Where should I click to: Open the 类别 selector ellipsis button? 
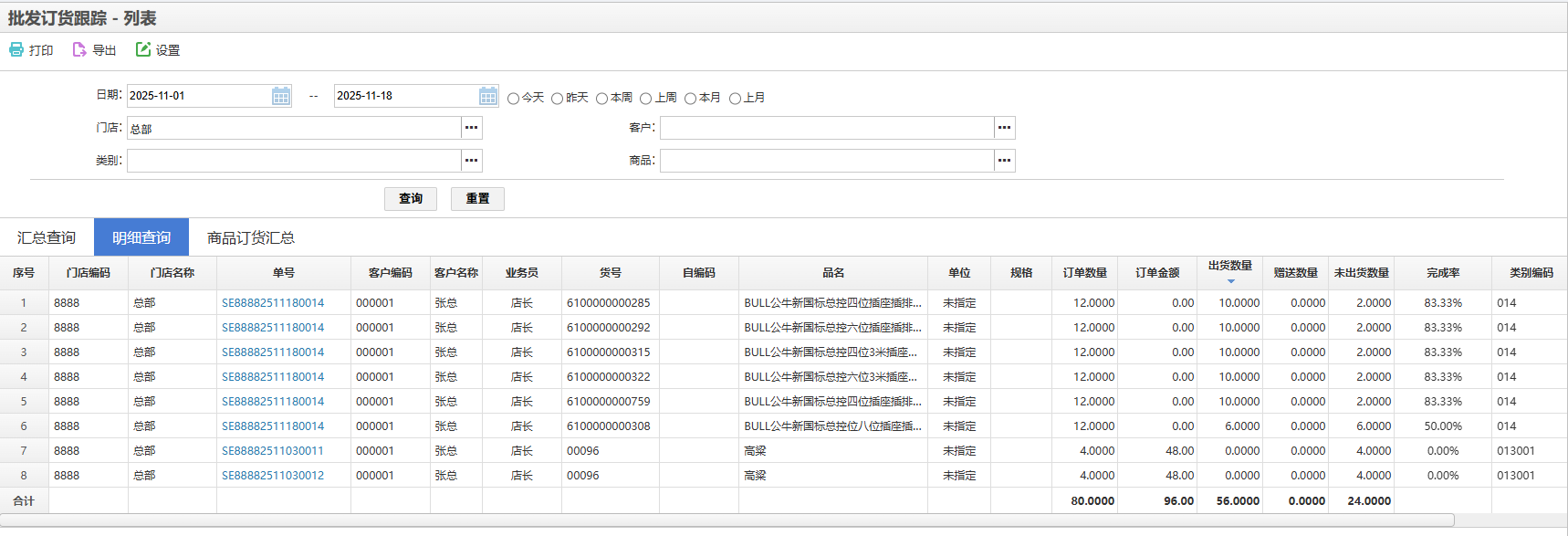coord(471,161)
